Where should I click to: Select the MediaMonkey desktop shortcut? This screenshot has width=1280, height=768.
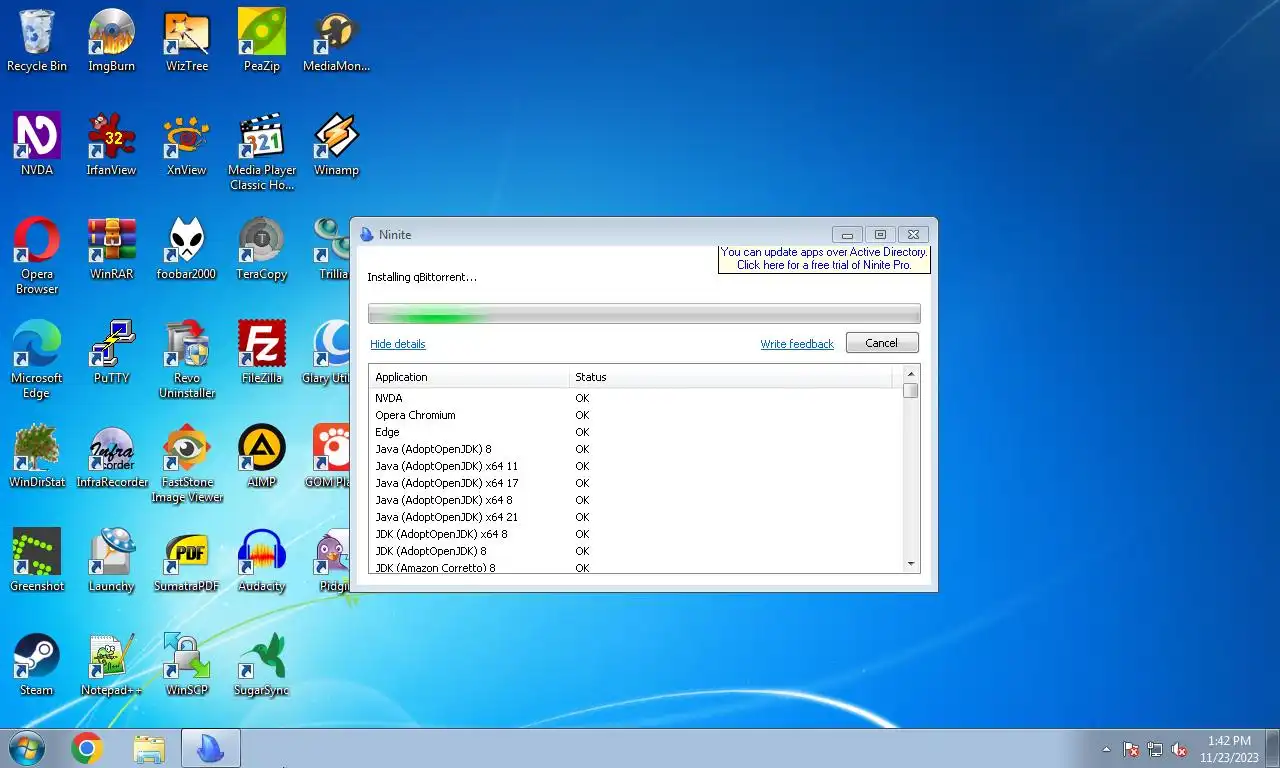336,40
